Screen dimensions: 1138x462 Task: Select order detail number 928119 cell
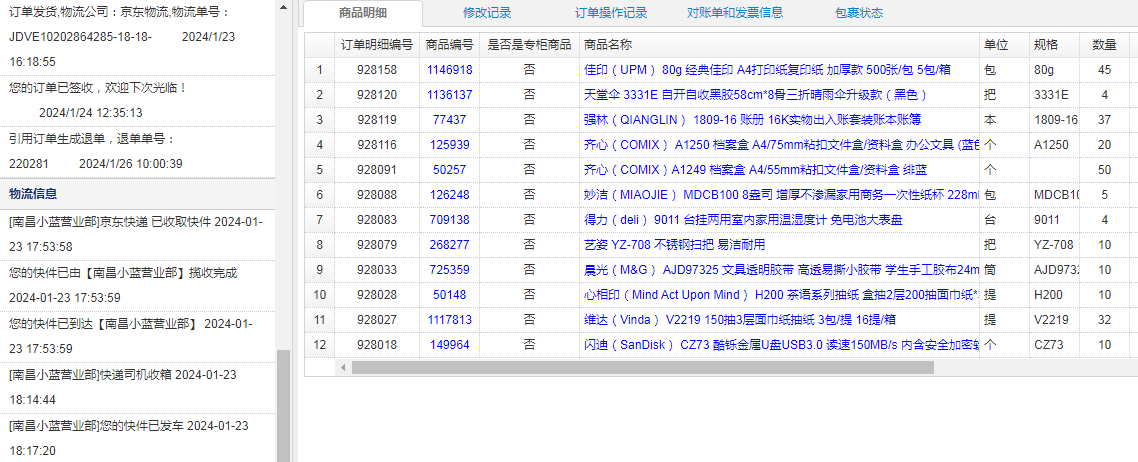pyautogui.click(x=377, y=120)
